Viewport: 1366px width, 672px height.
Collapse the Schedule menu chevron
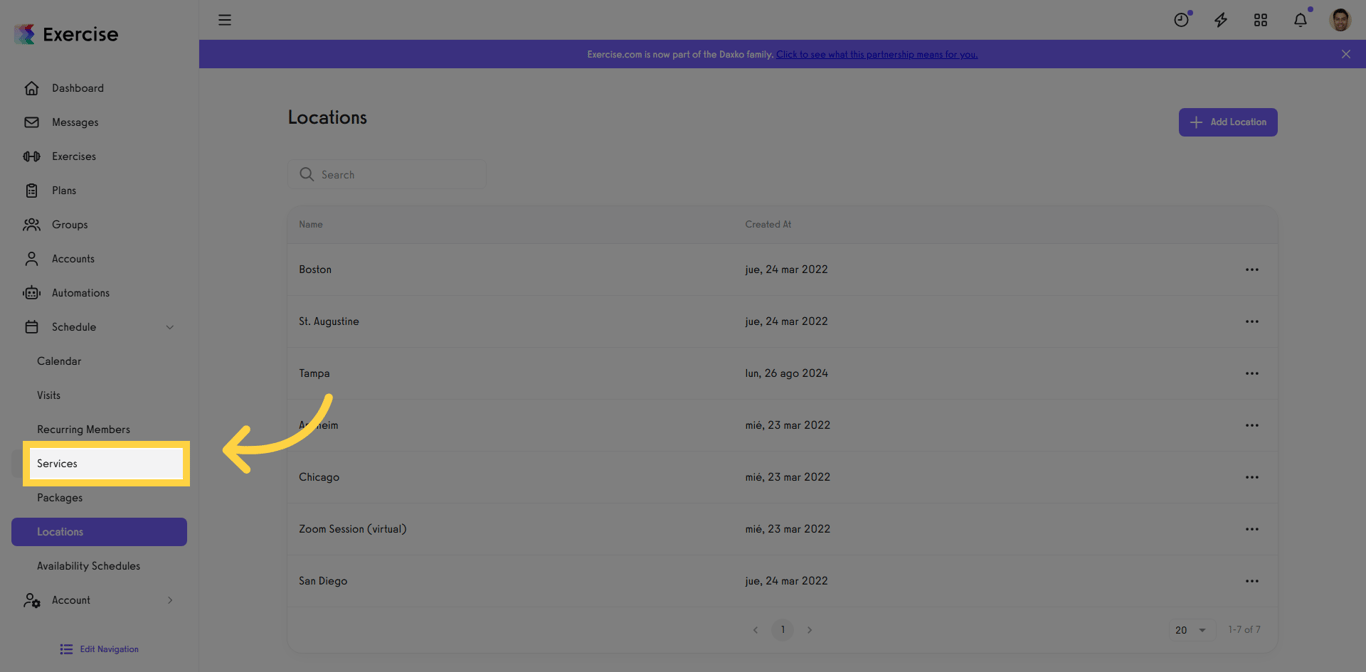(170, 327)
